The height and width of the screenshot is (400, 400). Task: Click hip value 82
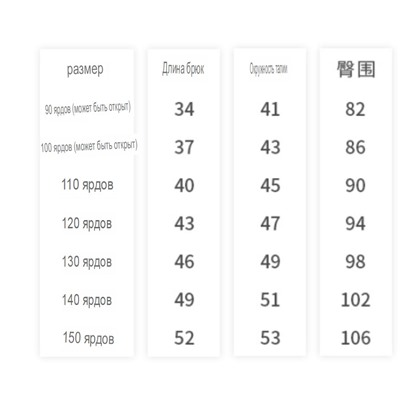pos(355,109)
